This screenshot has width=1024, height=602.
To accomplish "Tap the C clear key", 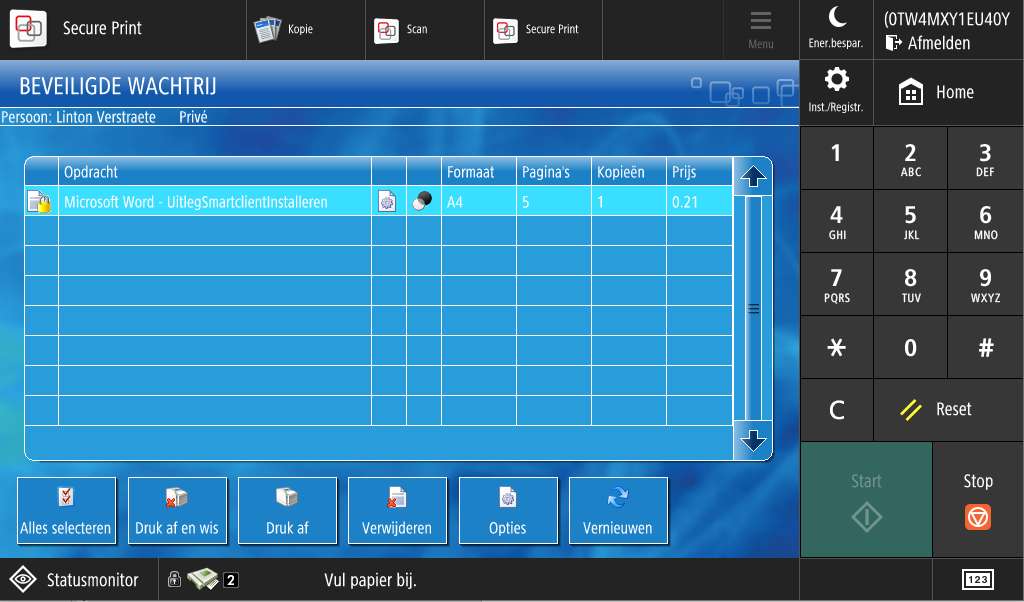I will (x=836, y=409).
